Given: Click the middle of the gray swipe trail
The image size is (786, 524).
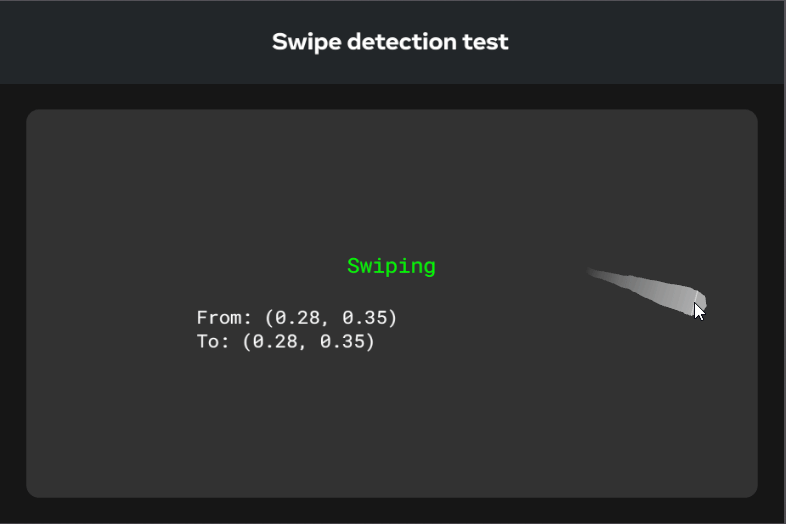Looking at the screenshot, I should [x=645, y=286].
